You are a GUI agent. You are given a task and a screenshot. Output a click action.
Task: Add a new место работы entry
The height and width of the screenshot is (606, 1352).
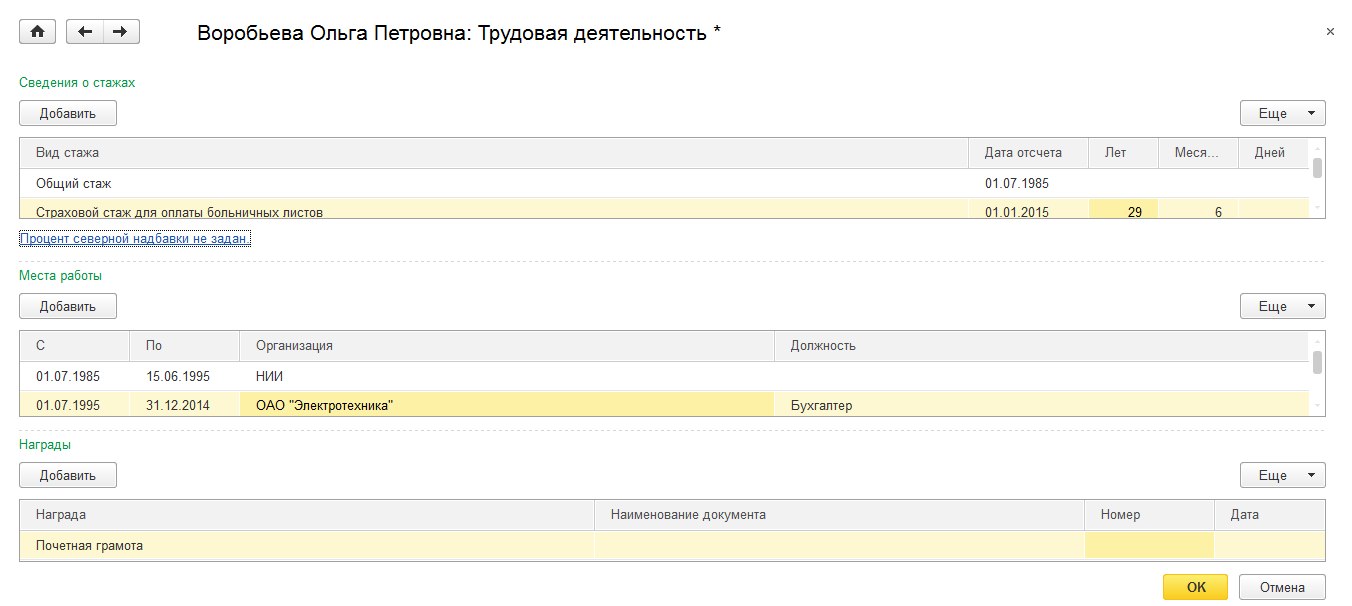[68, 306]
